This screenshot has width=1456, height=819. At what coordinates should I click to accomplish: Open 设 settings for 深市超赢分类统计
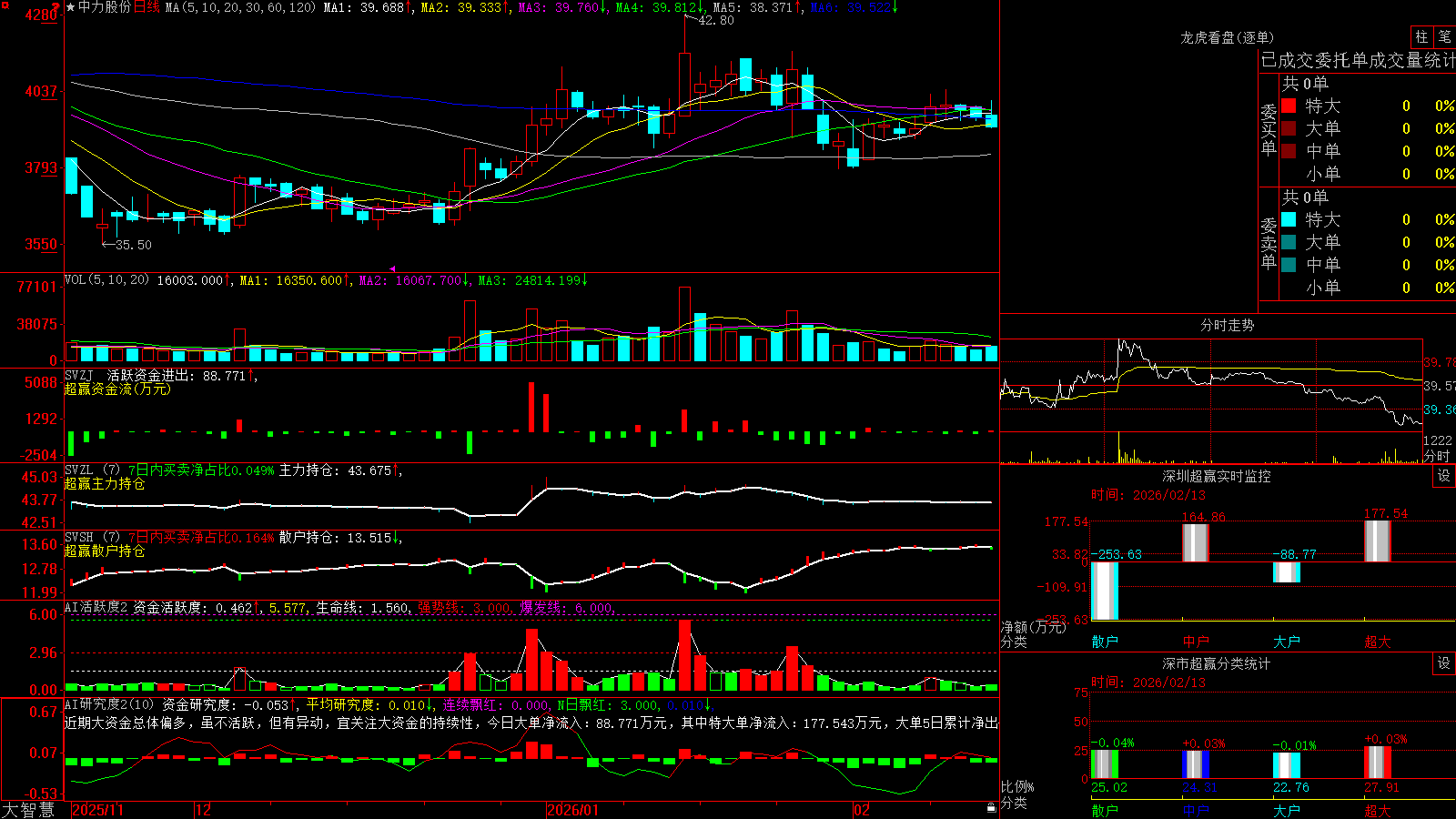click(1444, 663)
